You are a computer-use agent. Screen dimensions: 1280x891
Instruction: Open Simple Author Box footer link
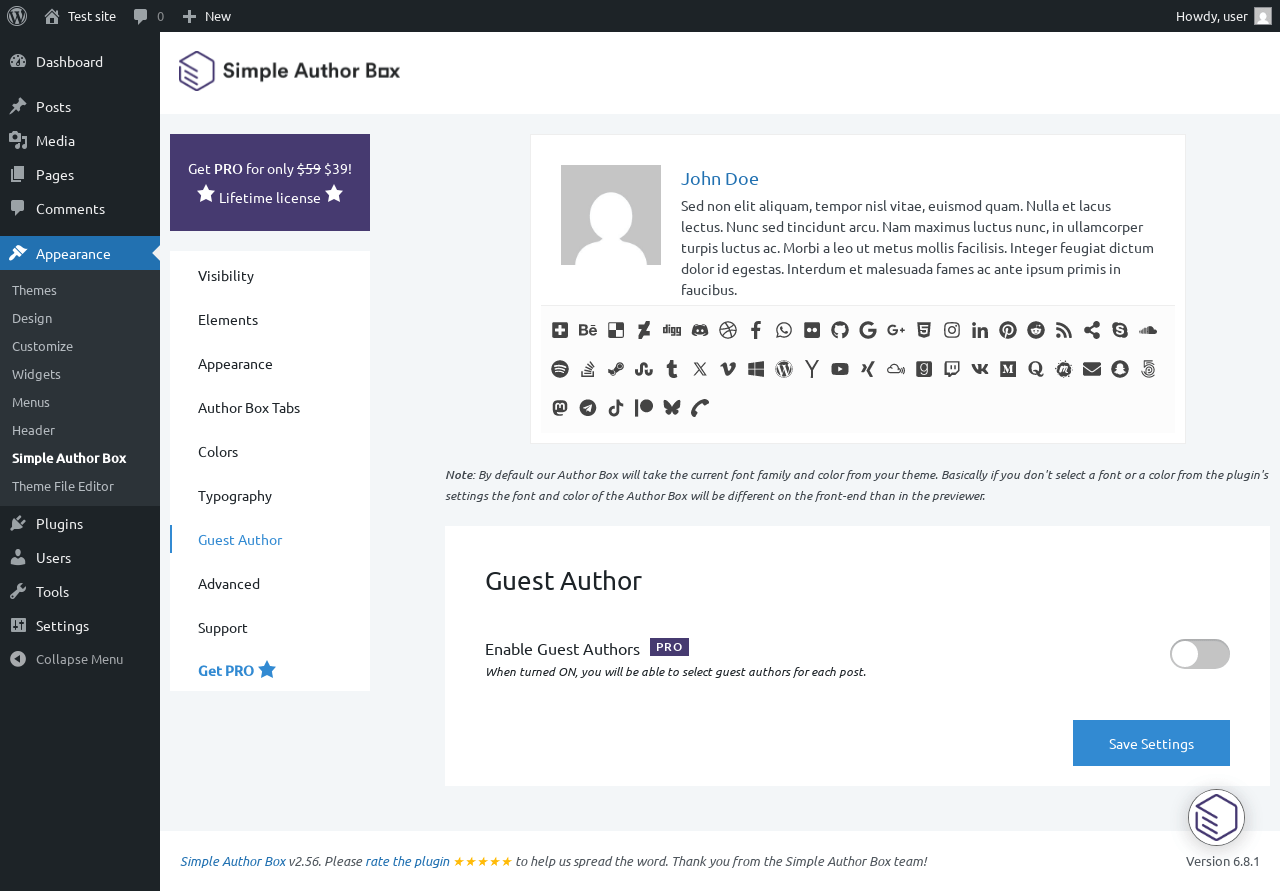[233, 861]
